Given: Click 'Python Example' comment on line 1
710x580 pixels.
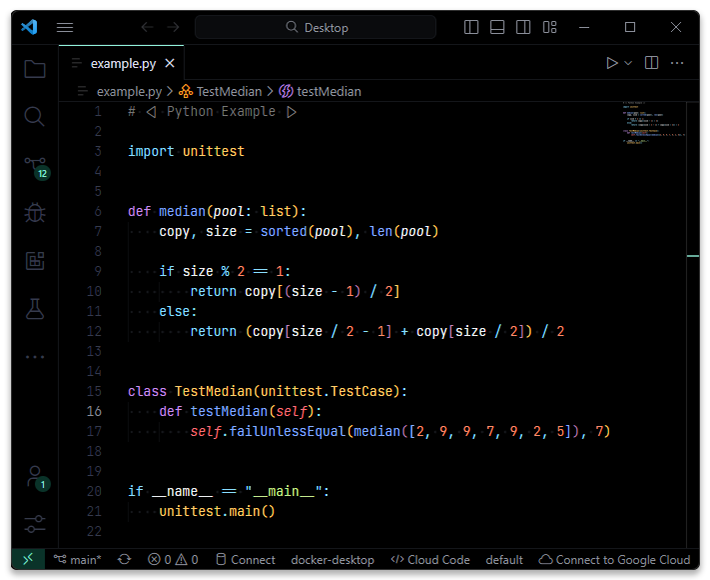Looking at the screenshot, I should click(221, 111).
